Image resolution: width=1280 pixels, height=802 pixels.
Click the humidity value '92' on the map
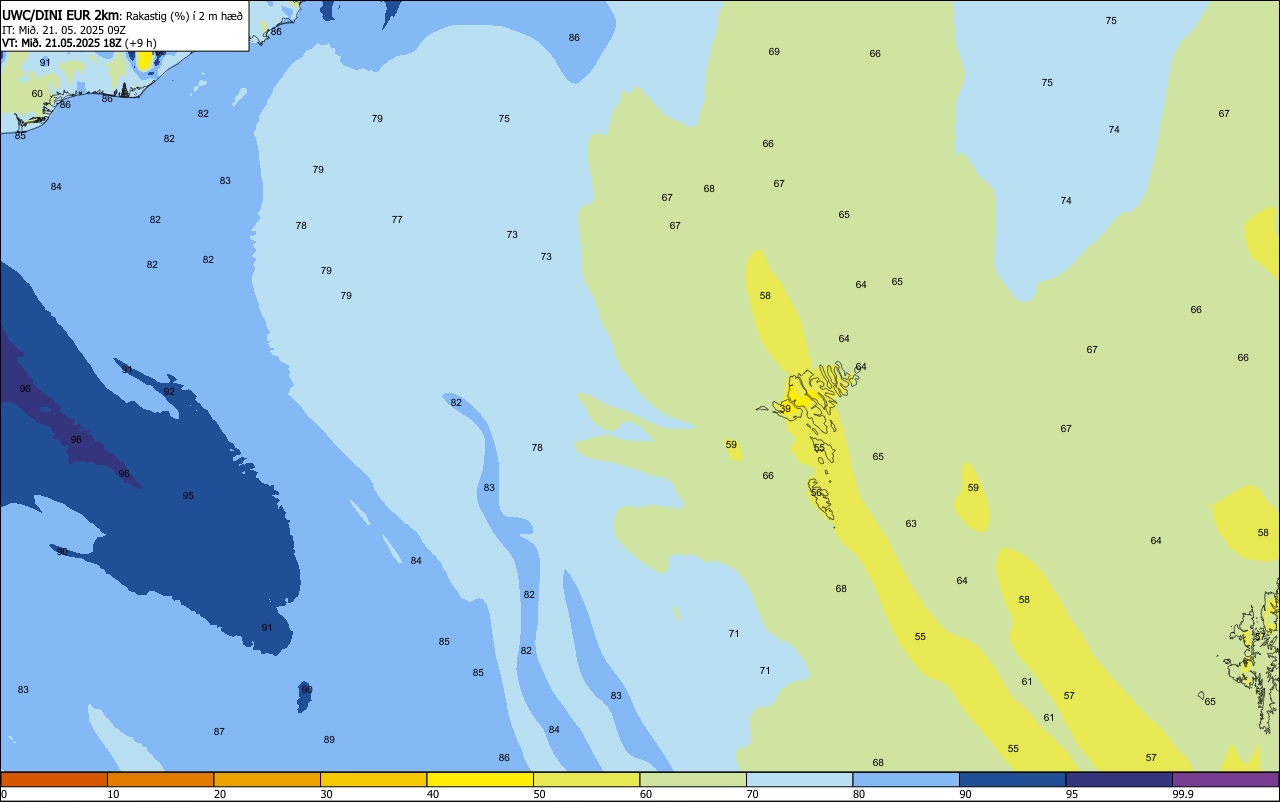pyautogui.click(x=169, y=391)
